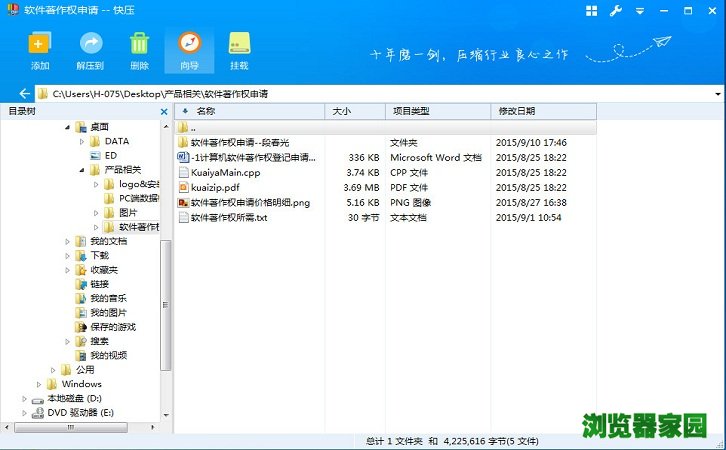Open the address bar path dropdown arrow
The height and width of the screenshot is (450, 726).
[717, 93]
